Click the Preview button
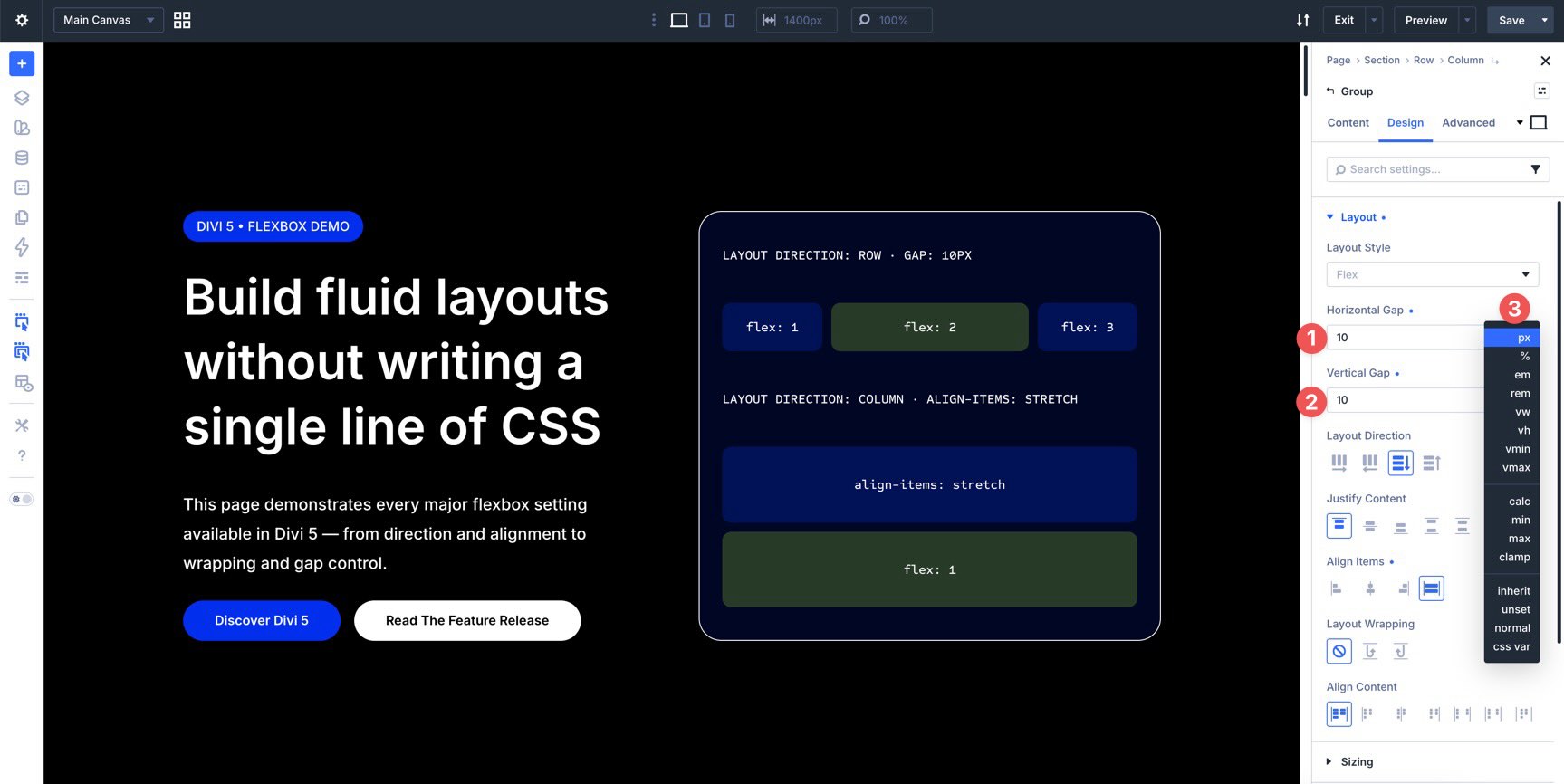This screenshot has width=1564, height=784. (1425, 20)
